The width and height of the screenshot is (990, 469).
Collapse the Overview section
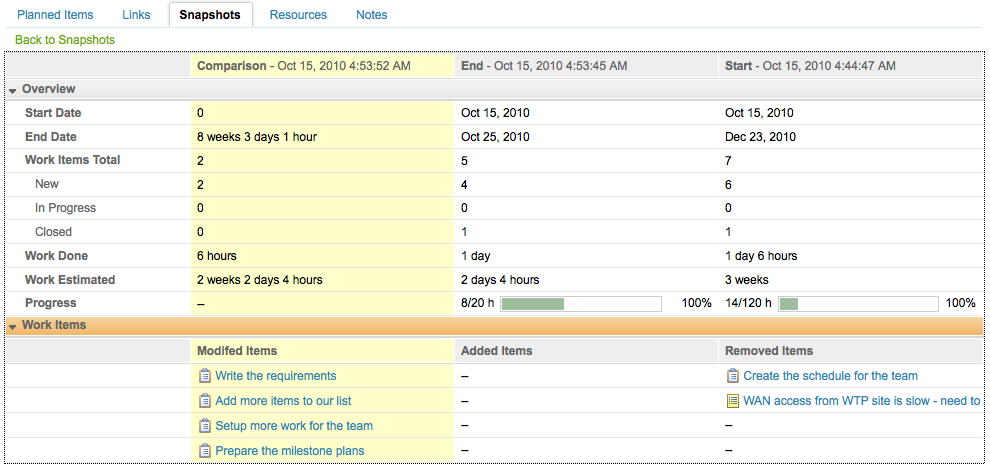pos(13,90)
